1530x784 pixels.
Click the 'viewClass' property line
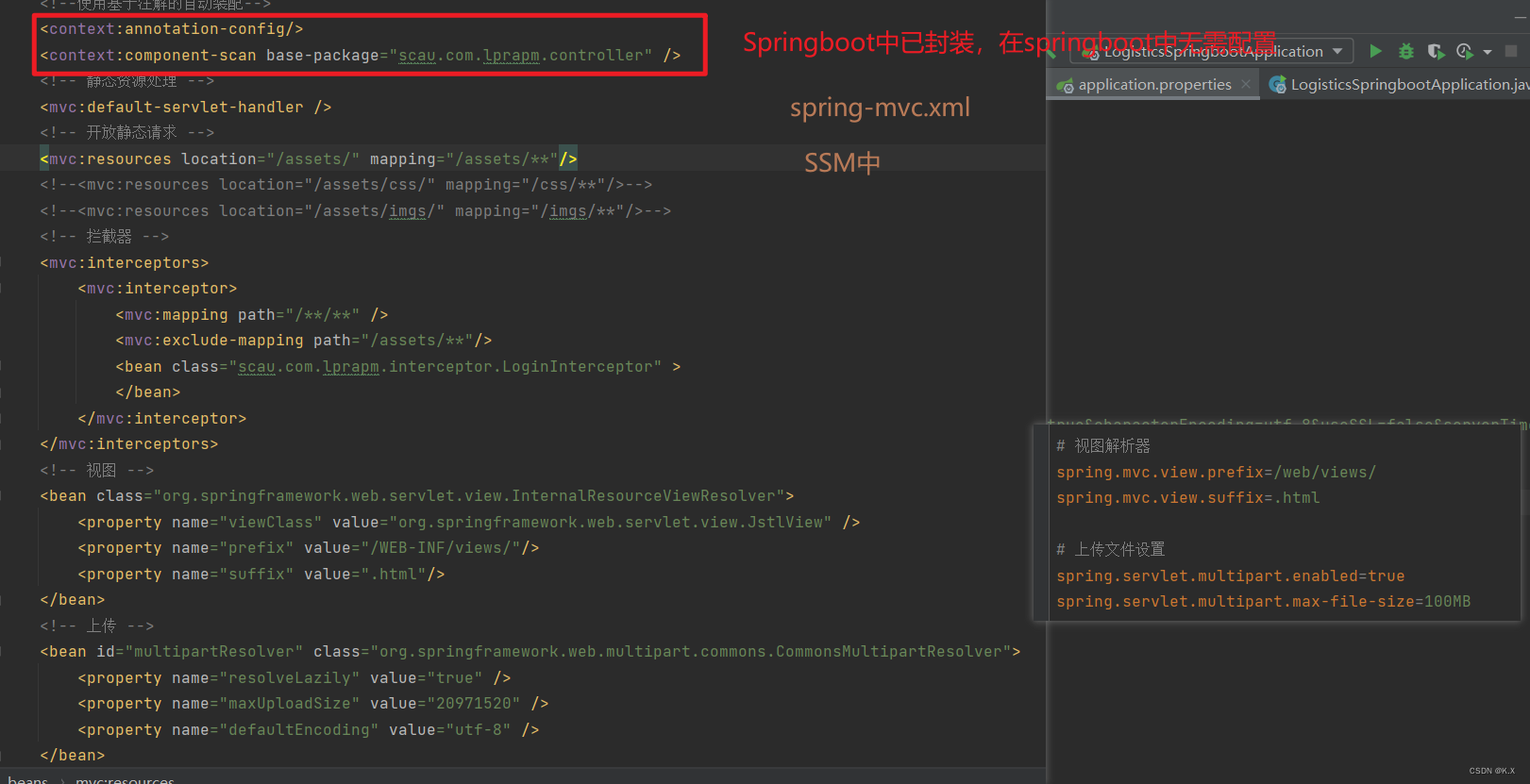click(469, 523)
